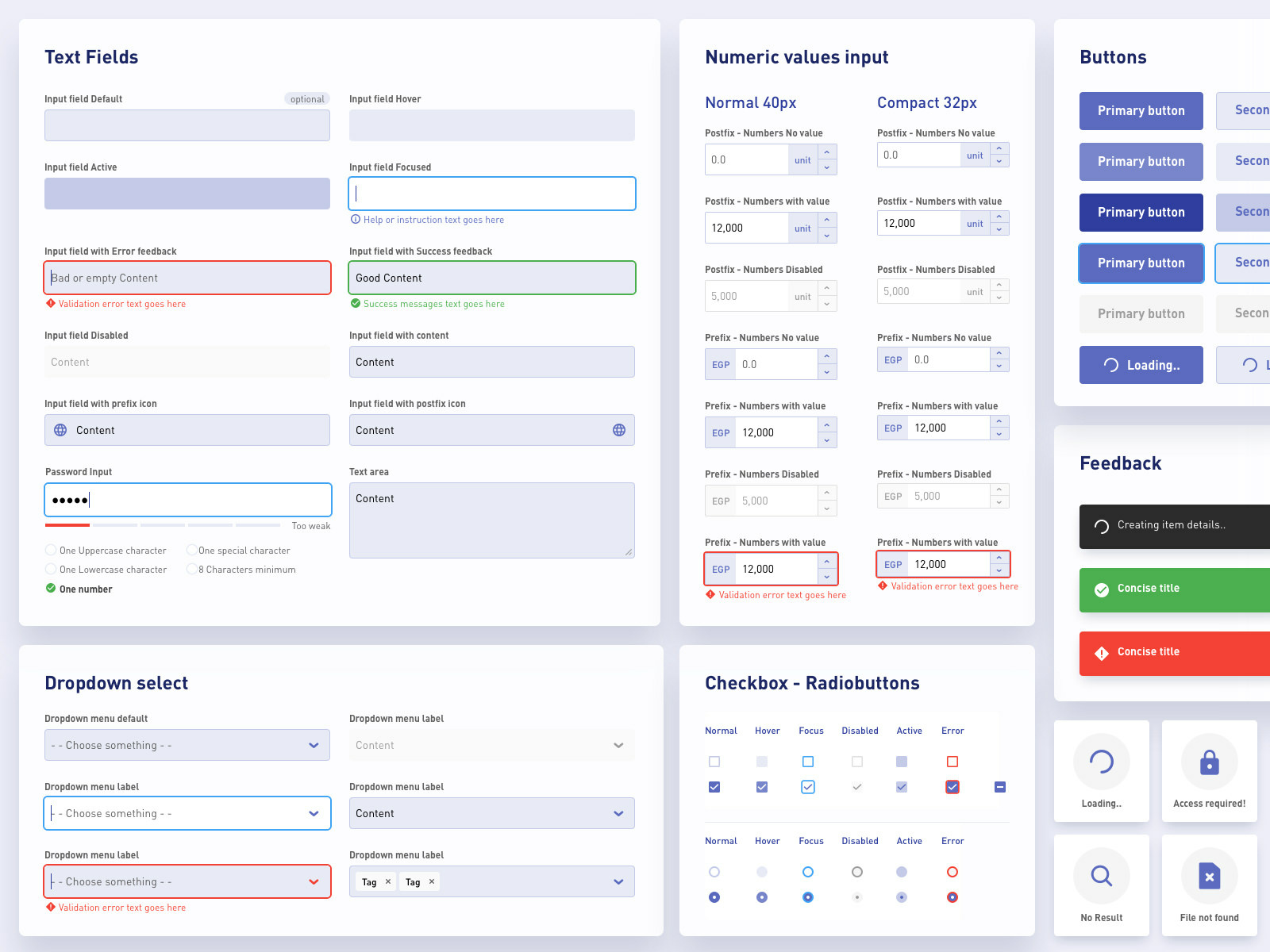Image resolution: width=1270 pixels, height=952 pixels.
Task: Uncheck the Hover checked checkbox
Action: pos(762,787)
